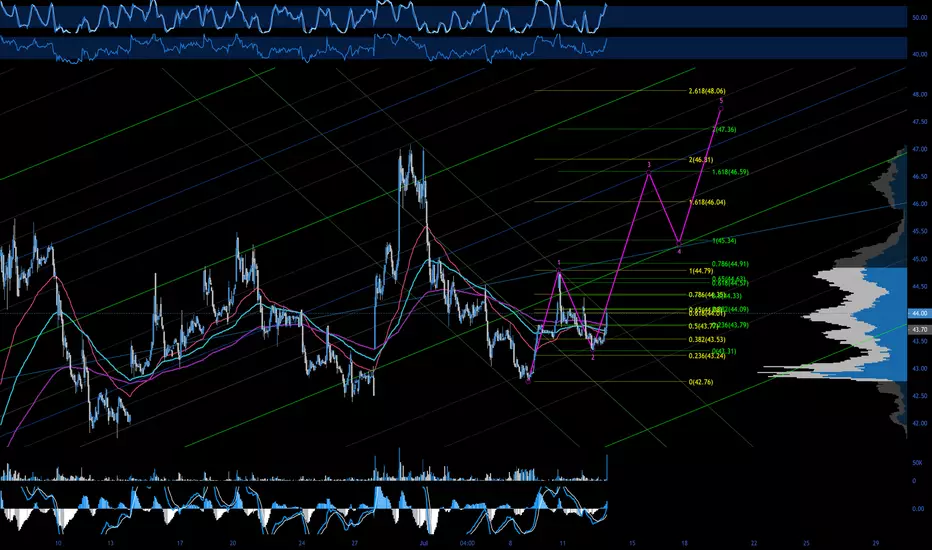The height and width of the screenshot is (550, 932).
Task: Click the 50K volume scale label
Action: (918, 463)
